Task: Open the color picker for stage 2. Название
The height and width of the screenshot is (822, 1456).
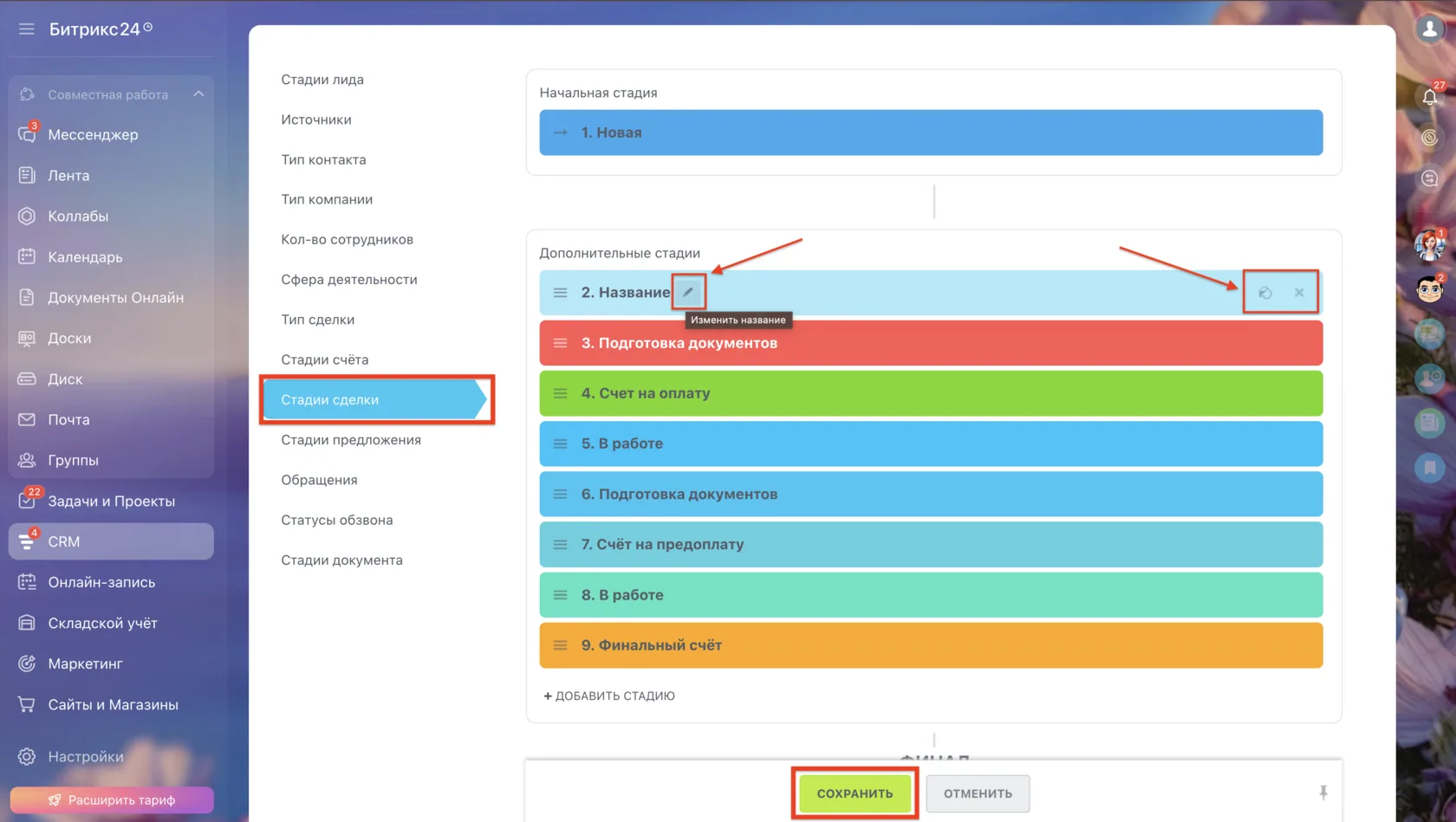Action: pos(1265,293)
